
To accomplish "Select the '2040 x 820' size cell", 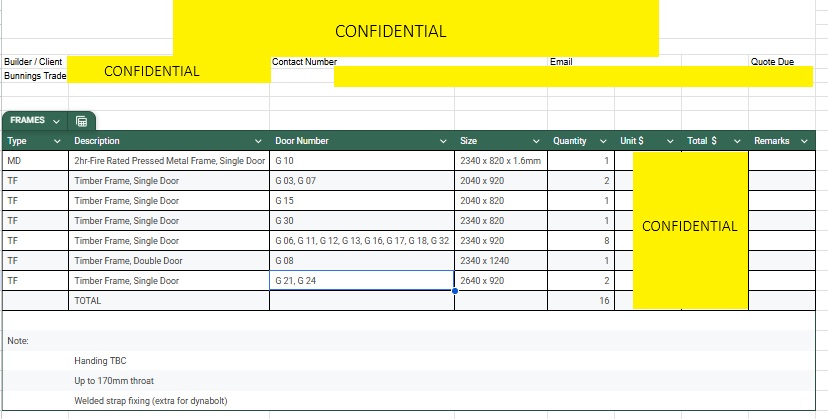I will click(x=501, y=201).
